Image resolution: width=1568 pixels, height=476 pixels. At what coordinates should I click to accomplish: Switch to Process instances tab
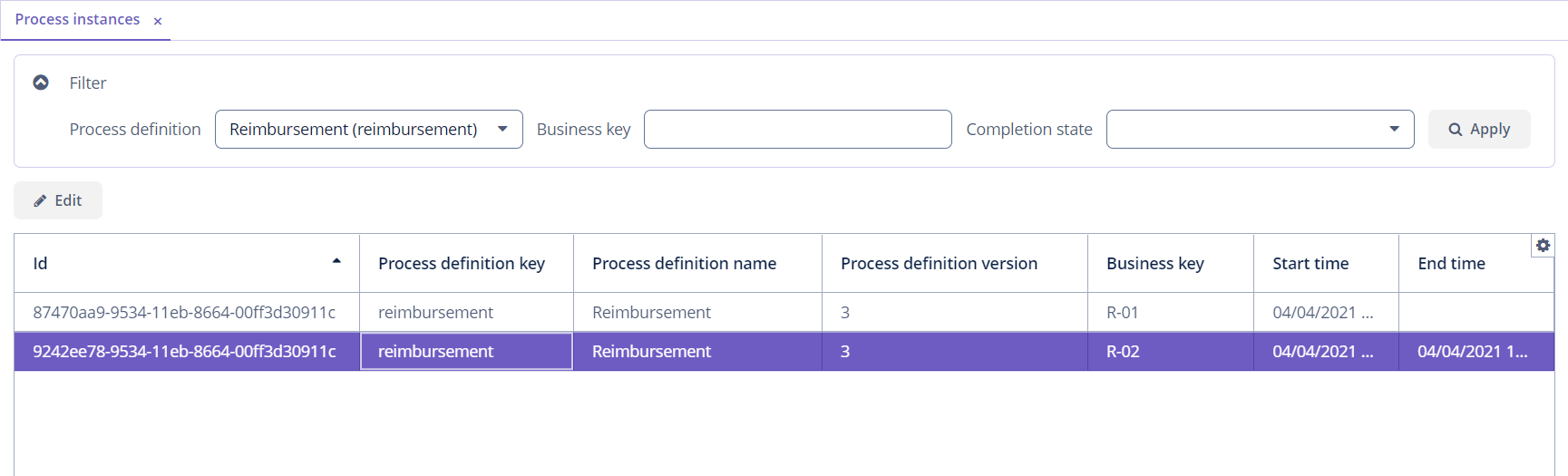pos(77,19)
